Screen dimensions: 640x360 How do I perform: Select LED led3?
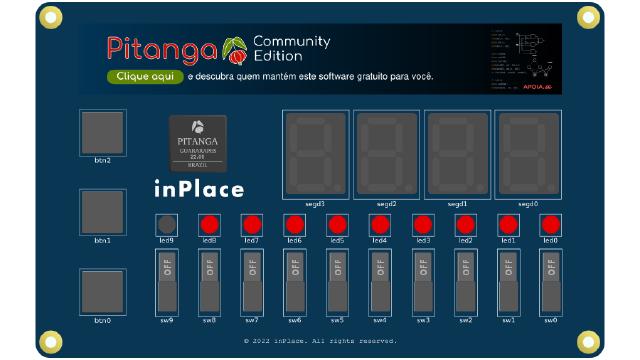[x=423, y=225]
